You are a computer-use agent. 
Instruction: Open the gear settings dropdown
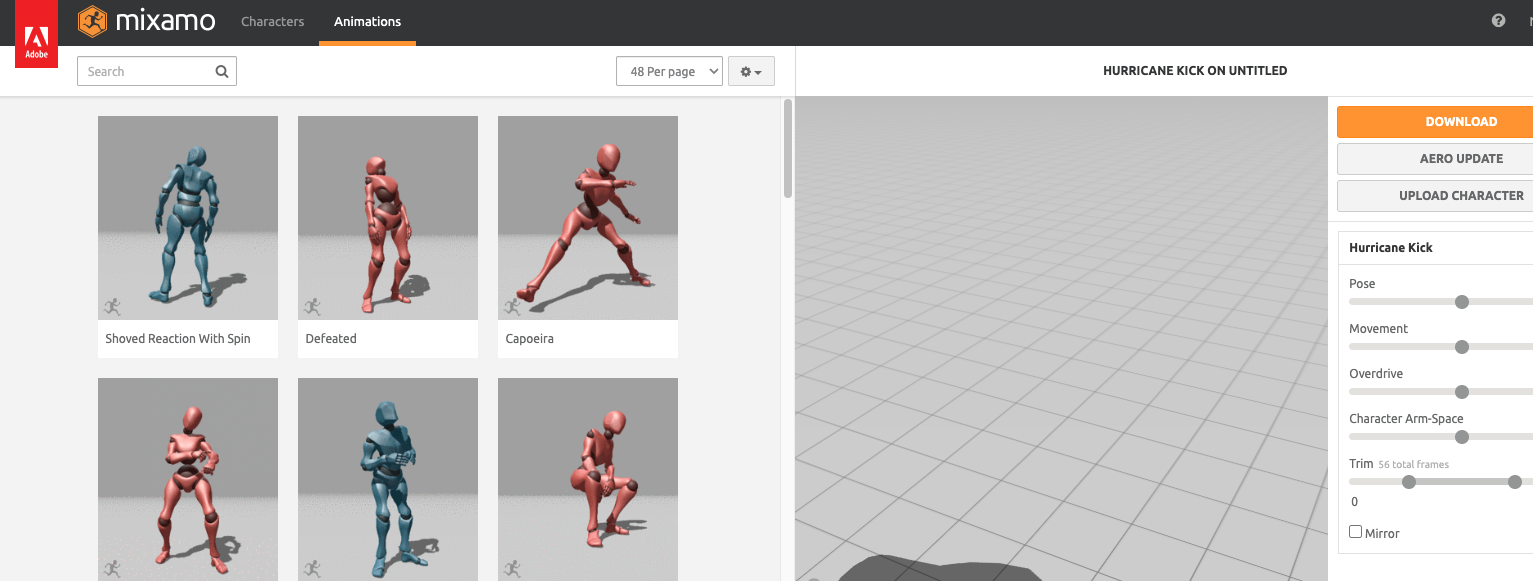click(751, 72)
